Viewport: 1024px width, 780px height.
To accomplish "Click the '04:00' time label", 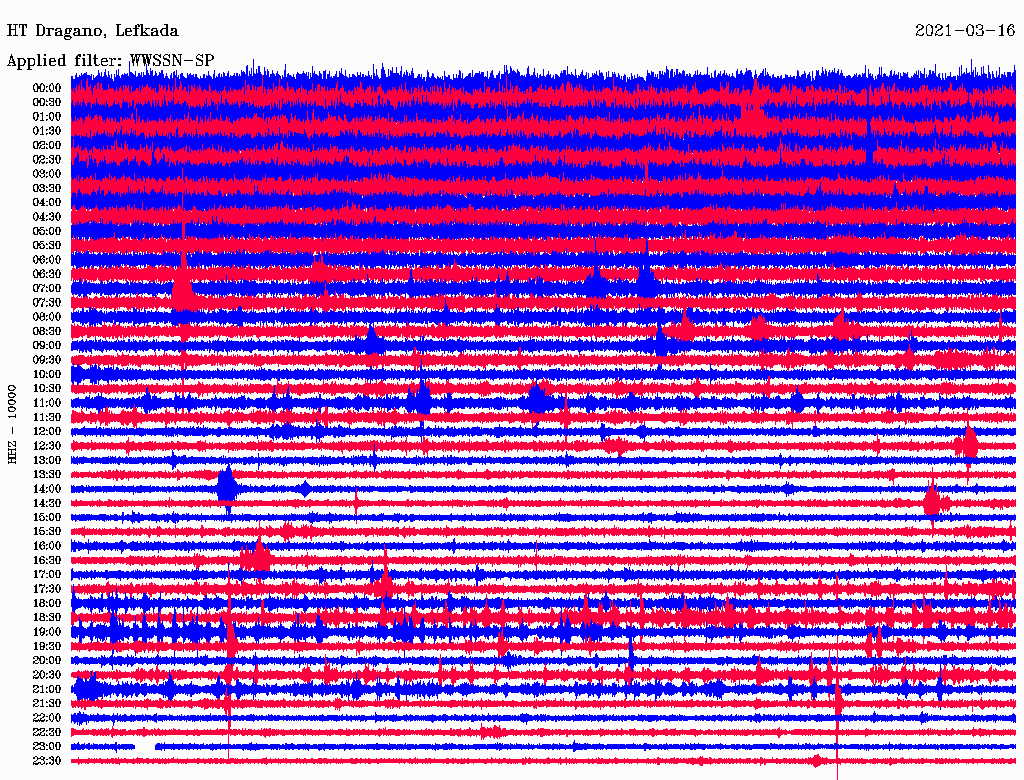I will click(x=47, y=203).
